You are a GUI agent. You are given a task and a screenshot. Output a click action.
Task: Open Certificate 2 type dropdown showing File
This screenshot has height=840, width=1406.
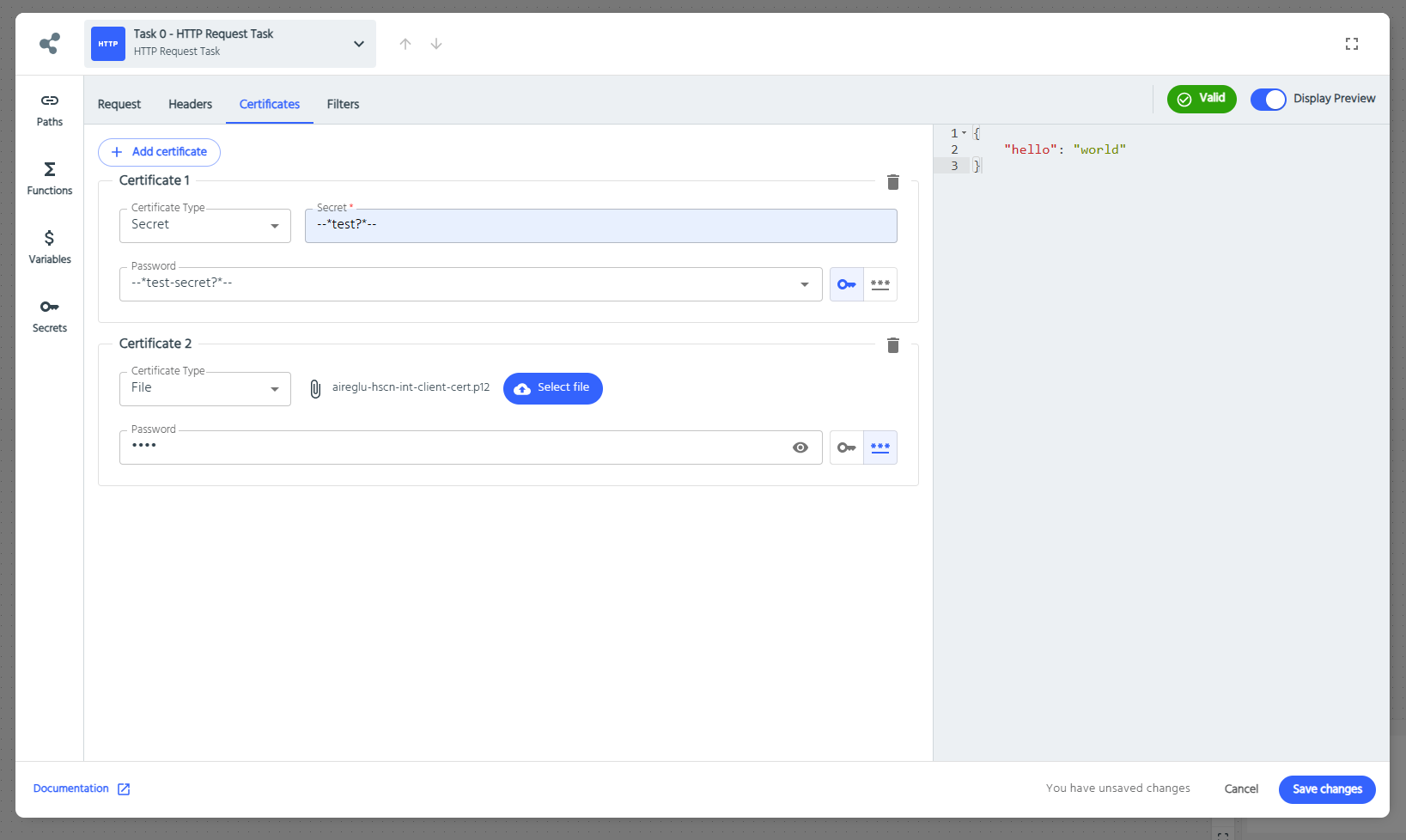coord(205,389)
